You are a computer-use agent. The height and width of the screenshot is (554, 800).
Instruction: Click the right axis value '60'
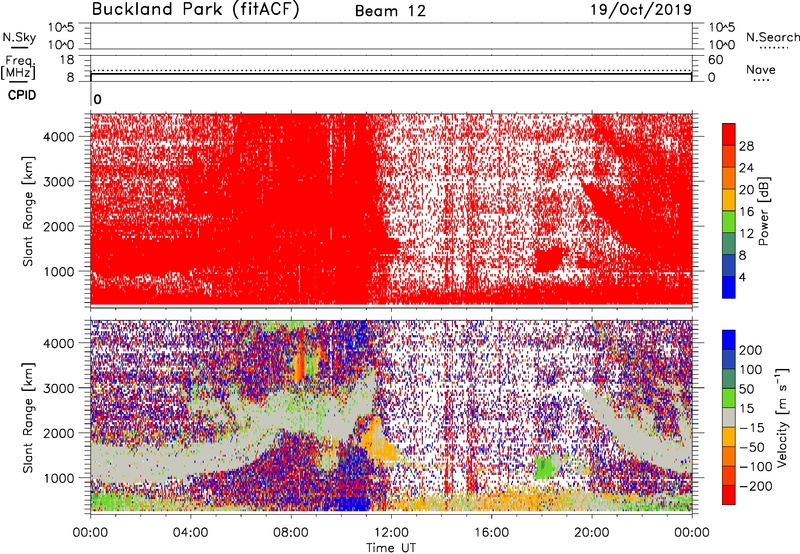point(715,60)
